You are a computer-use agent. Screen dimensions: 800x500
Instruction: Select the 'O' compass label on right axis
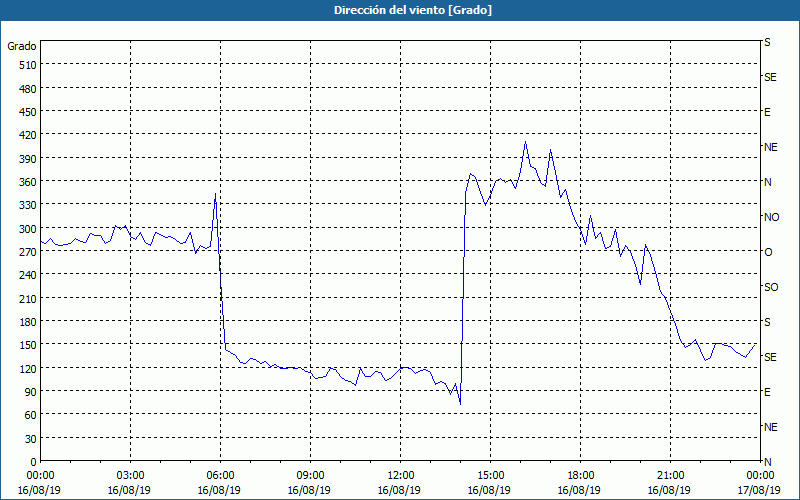pyautogui.click(x=768, y=252)
